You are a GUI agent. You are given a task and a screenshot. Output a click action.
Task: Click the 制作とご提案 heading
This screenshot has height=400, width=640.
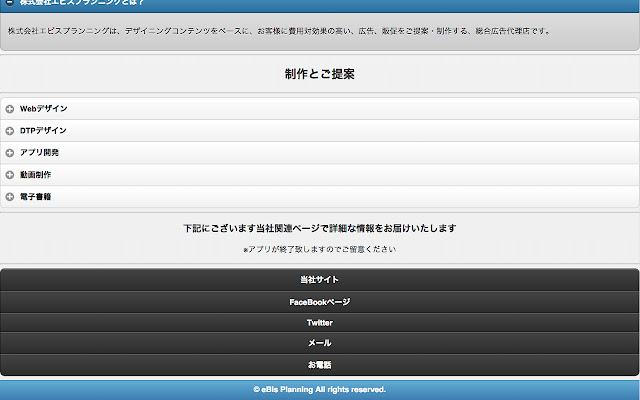pos(319,74)
